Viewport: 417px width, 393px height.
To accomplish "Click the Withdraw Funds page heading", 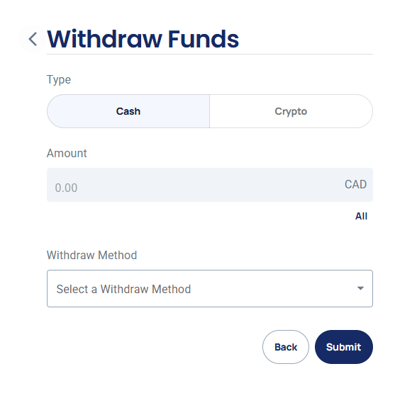I will 143,39.
